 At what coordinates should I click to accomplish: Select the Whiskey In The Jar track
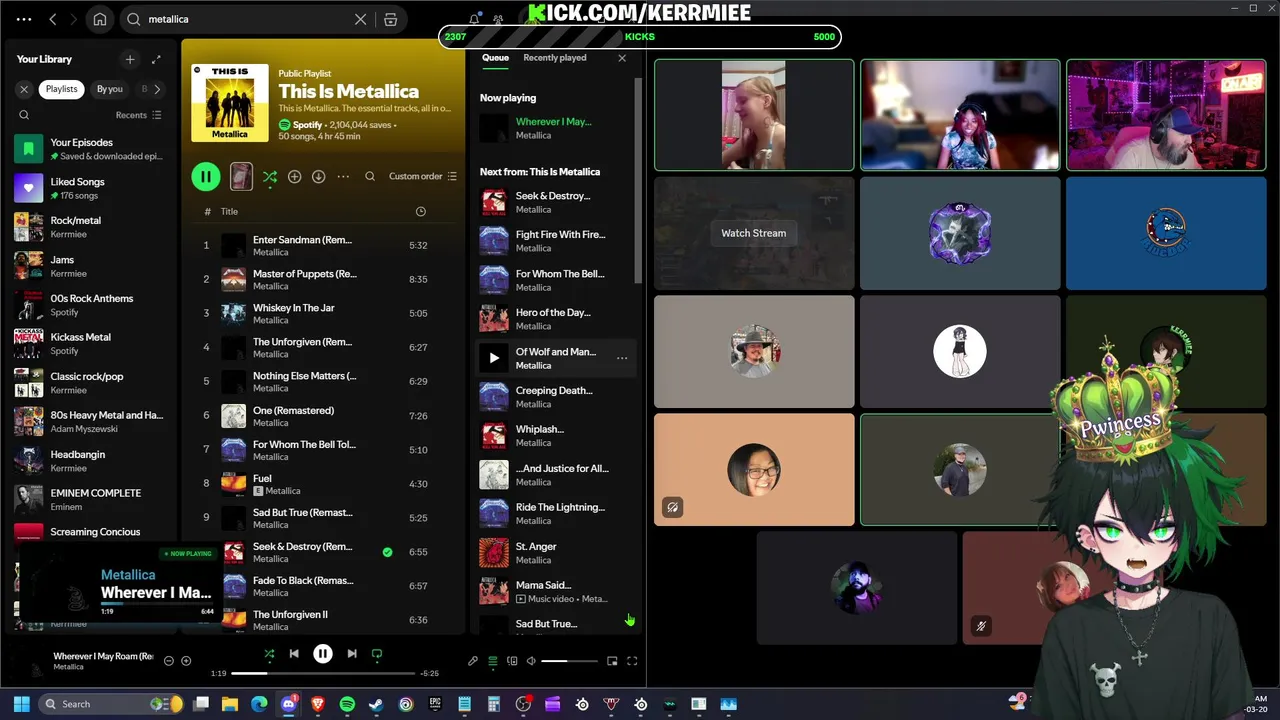pyautogui.click(x=322, y=313)
